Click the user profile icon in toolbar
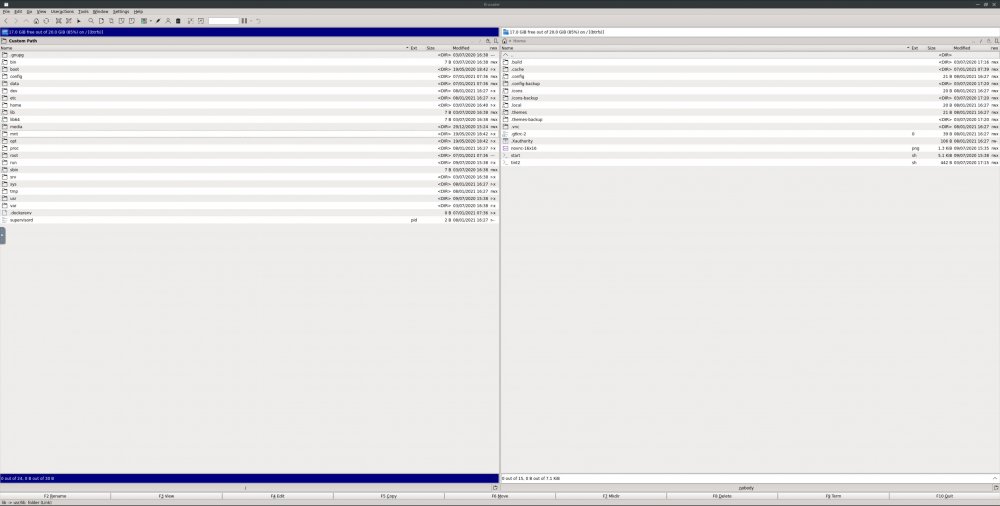This screenshot has height=506, width=1000. [x=168, y=21]
